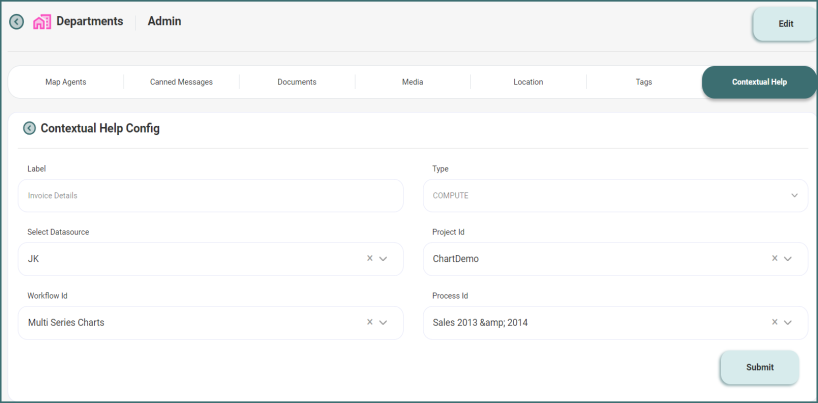Open the Select Datasource dropdown arrow
This screenshot has height=403, width=818.
[x=383, y=259]
